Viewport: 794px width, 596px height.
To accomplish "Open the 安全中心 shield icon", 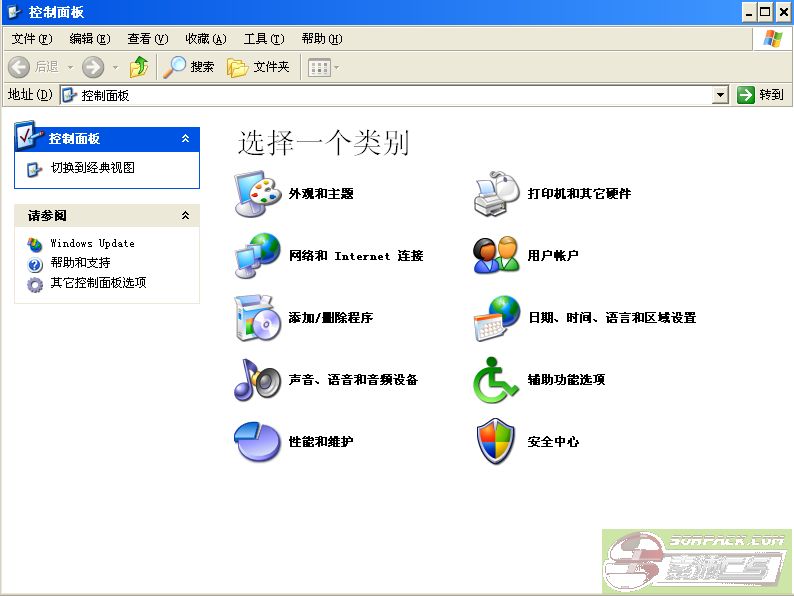I will point(496,442).
